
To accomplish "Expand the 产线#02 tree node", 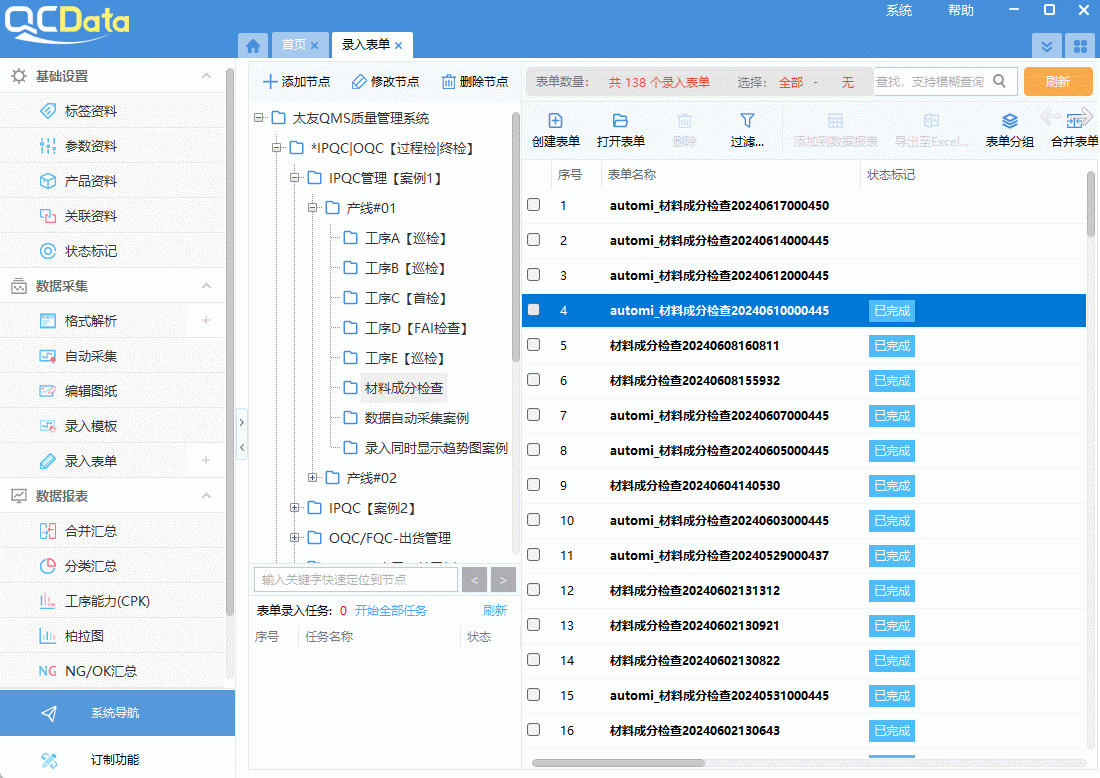I will pyautogui.click(x=313, y=478).
